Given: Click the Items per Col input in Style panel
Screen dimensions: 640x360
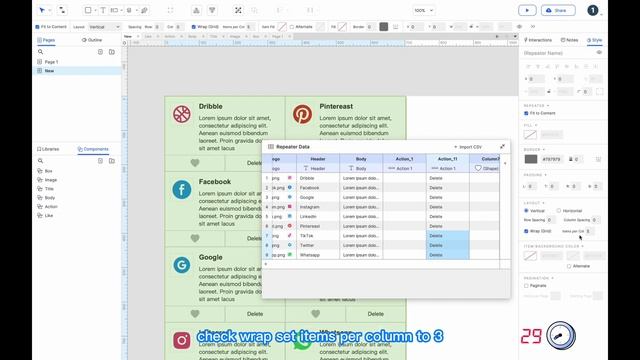Looking at the screenshot, I should (590, 231).
